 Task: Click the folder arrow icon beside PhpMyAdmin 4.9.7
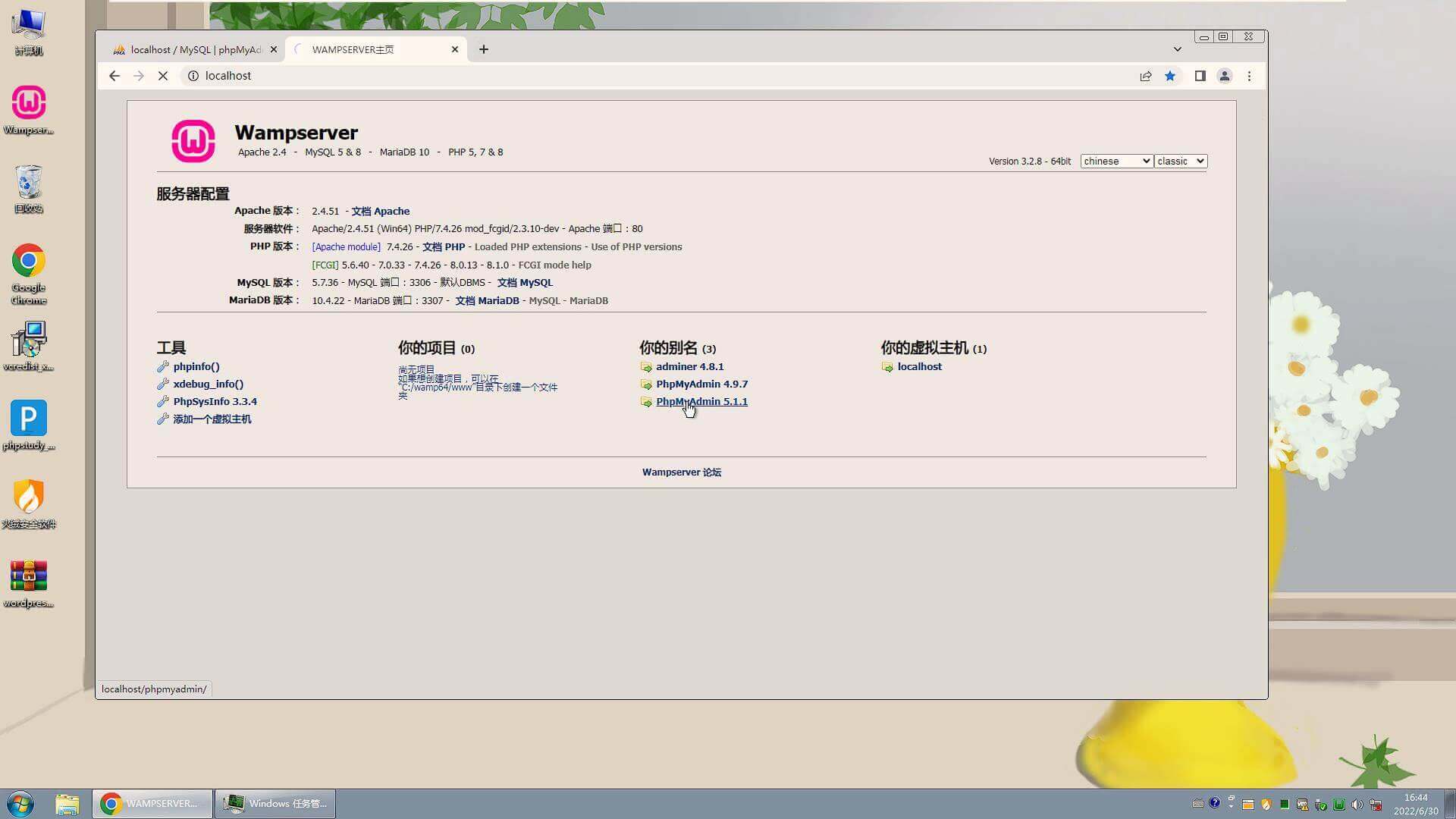(646, 384)
